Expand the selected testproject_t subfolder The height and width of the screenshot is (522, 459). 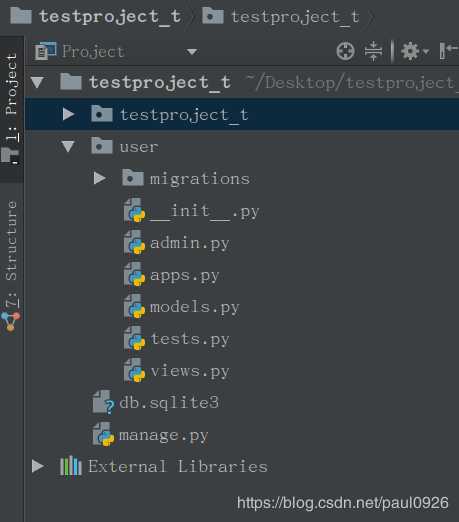point(68,114)
